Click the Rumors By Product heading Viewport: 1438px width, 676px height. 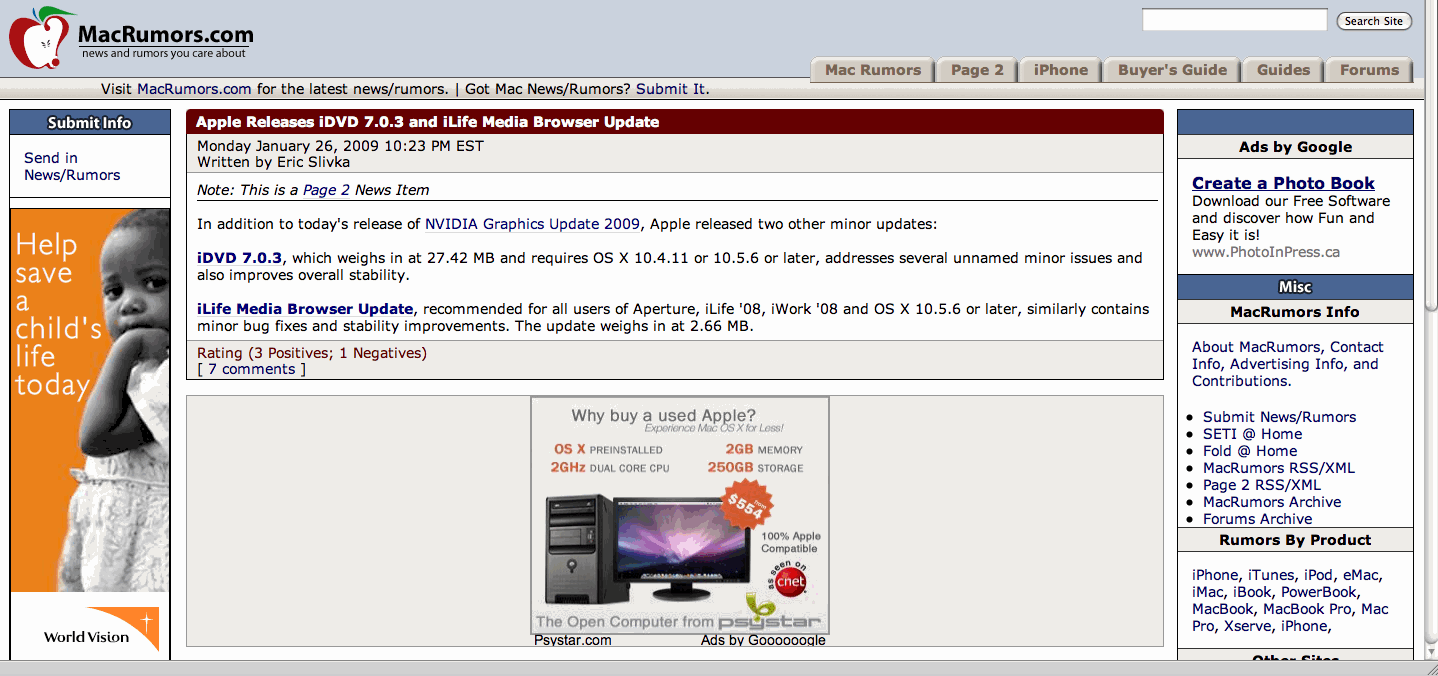(x=1295, y=540)
